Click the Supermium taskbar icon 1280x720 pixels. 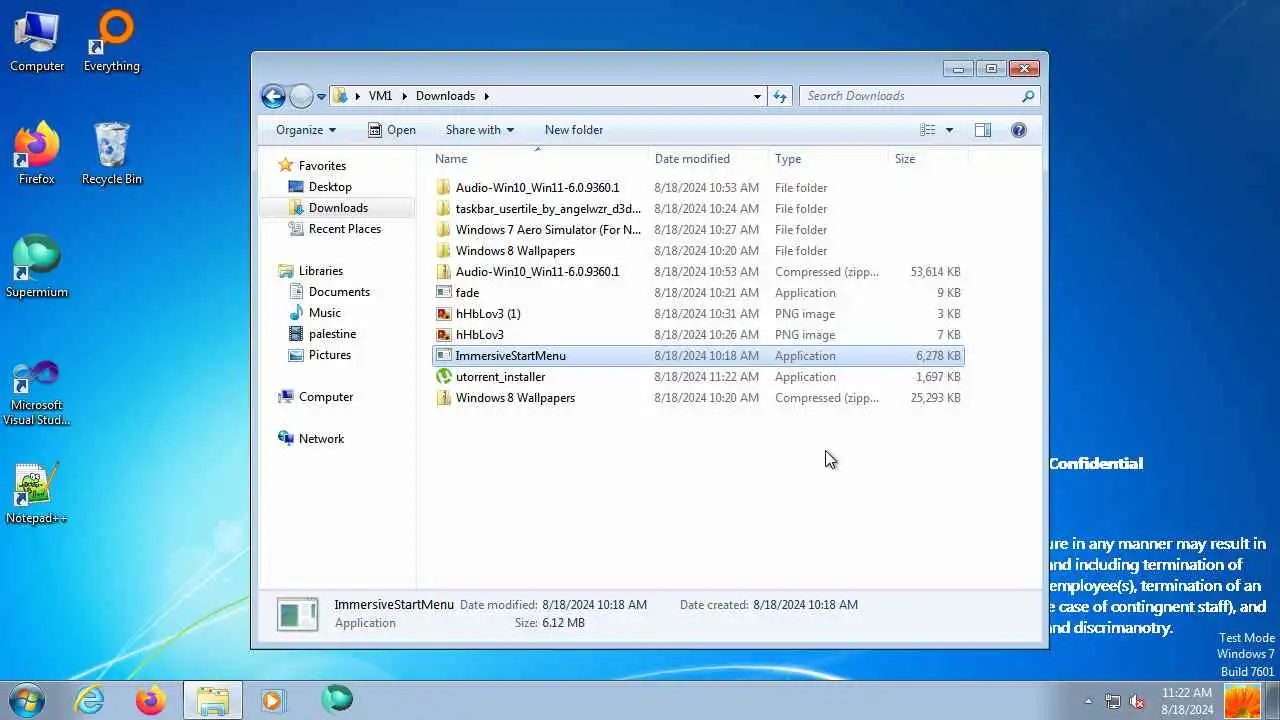337,700
